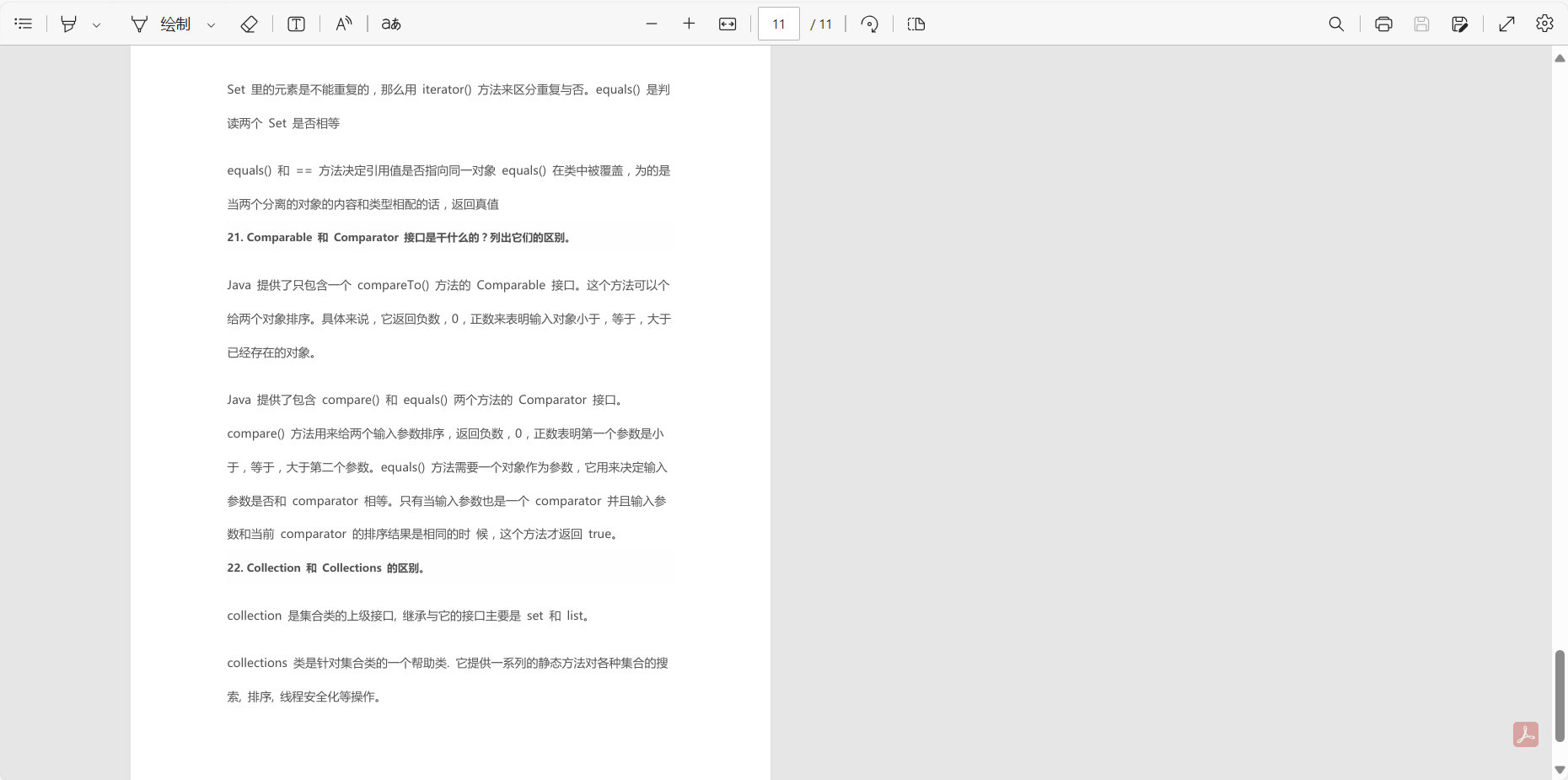The width and height of the screenshot is (1568, 780).
Task: Zoom out with the minus button
Action: tap(652, 24)
